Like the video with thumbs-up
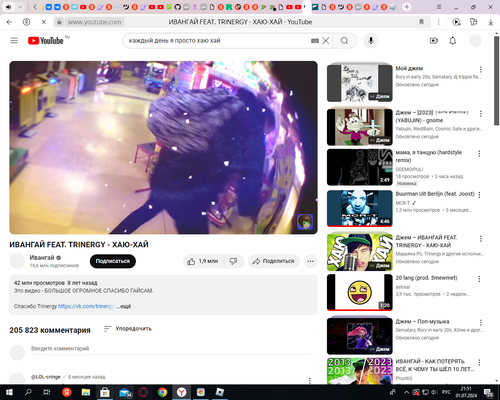The width and height of the screenshot is (500, 400). click(203, 261)
